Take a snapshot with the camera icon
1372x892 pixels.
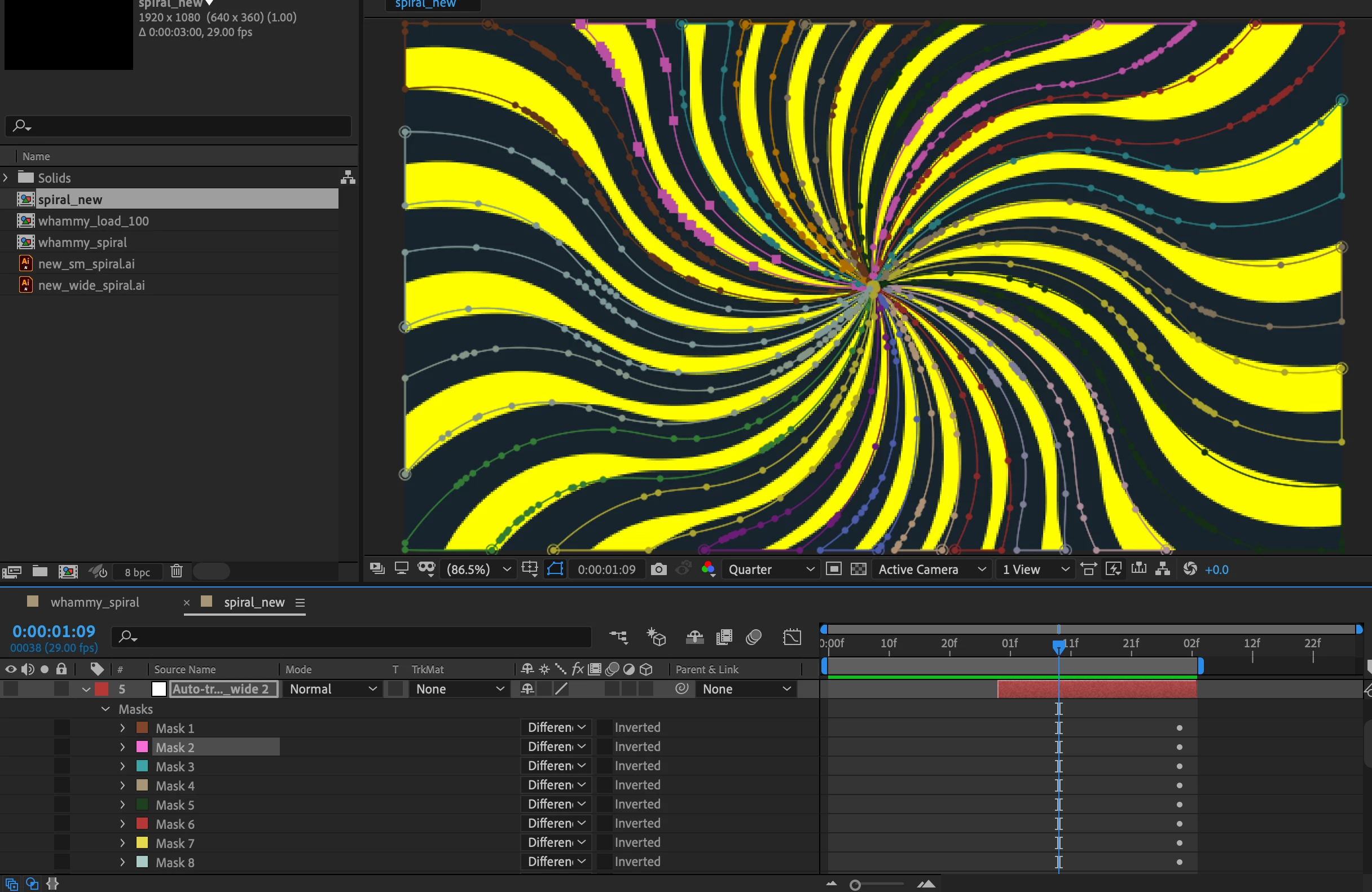point(658,569)
